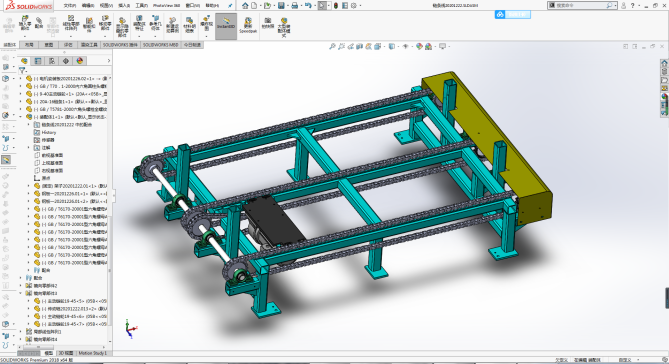Image resolution: width=669 pixels, height=364 pixels.
Task: Click the user login icon
Action: (623, 6)
